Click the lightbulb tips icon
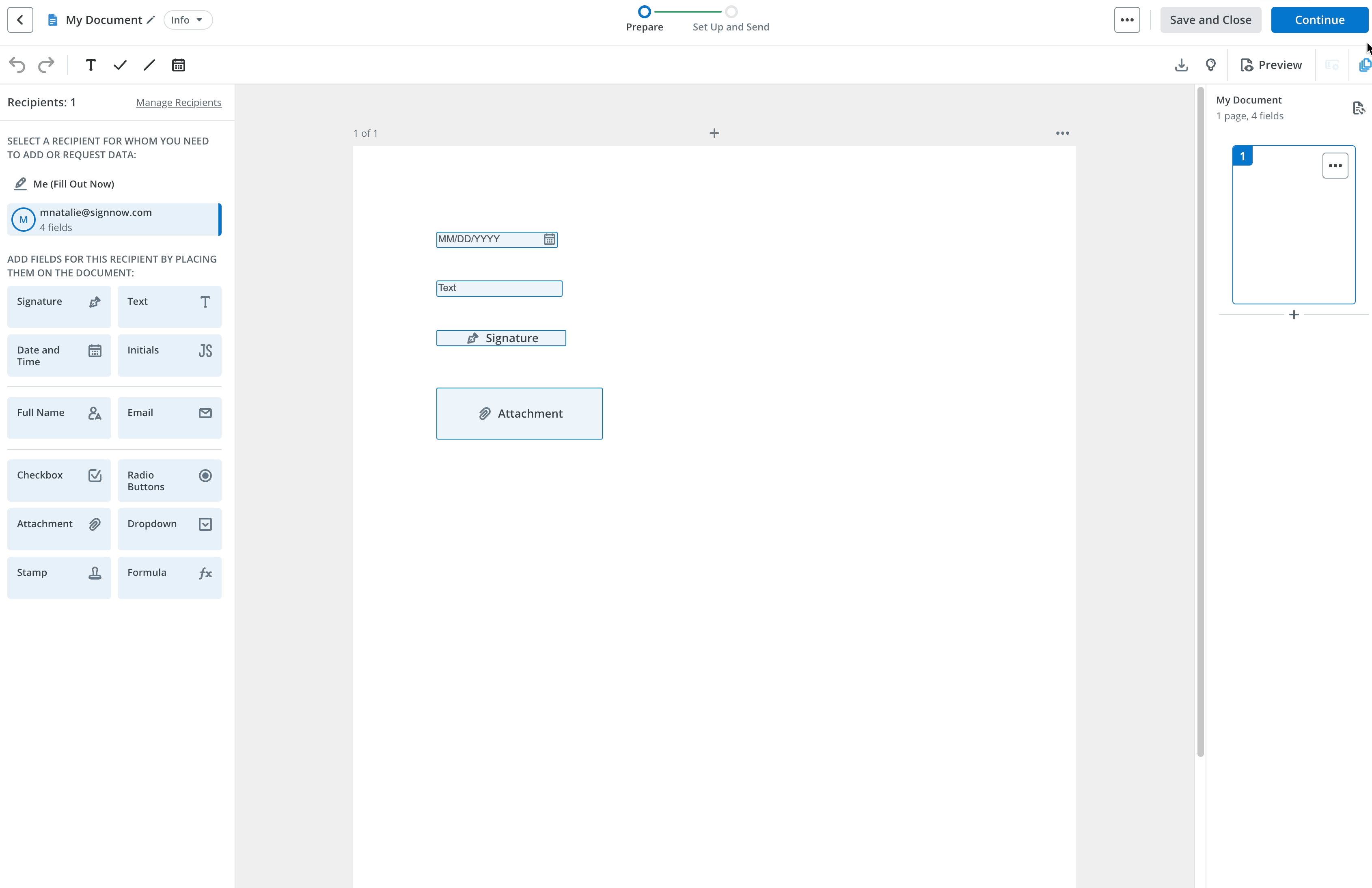The height and width of the screenshot is (888, 1372). tap(1210, 65)
